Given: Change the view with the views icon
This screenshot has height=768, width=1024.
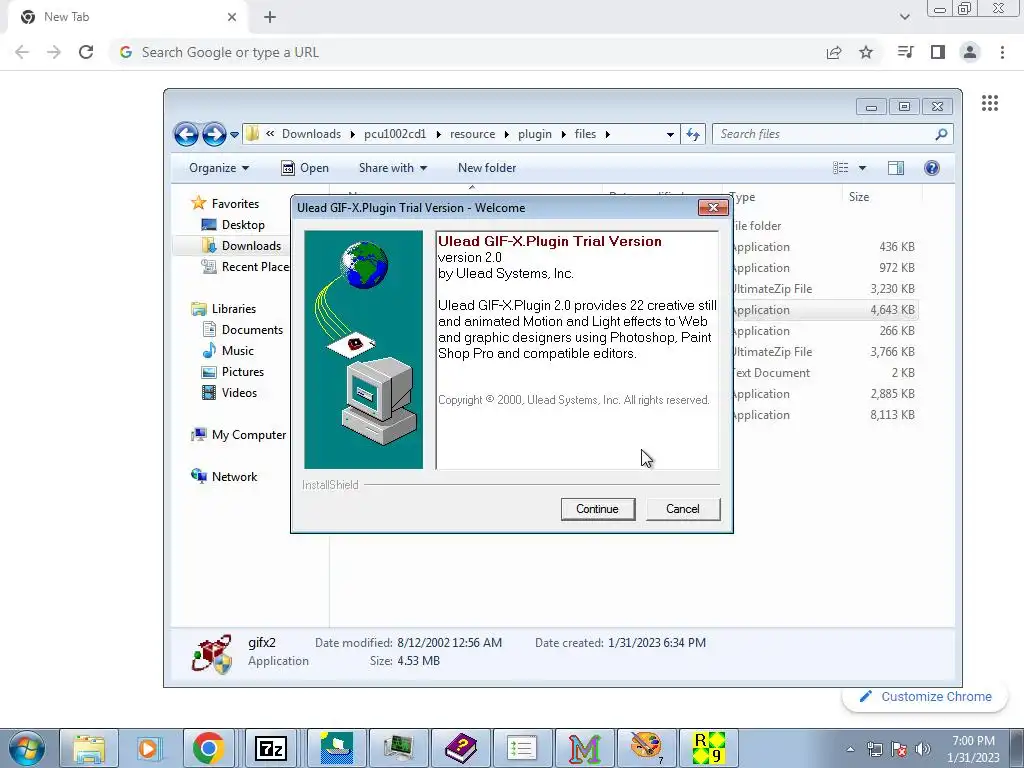Looking at the screenshot, I should [x=840, y=168].
